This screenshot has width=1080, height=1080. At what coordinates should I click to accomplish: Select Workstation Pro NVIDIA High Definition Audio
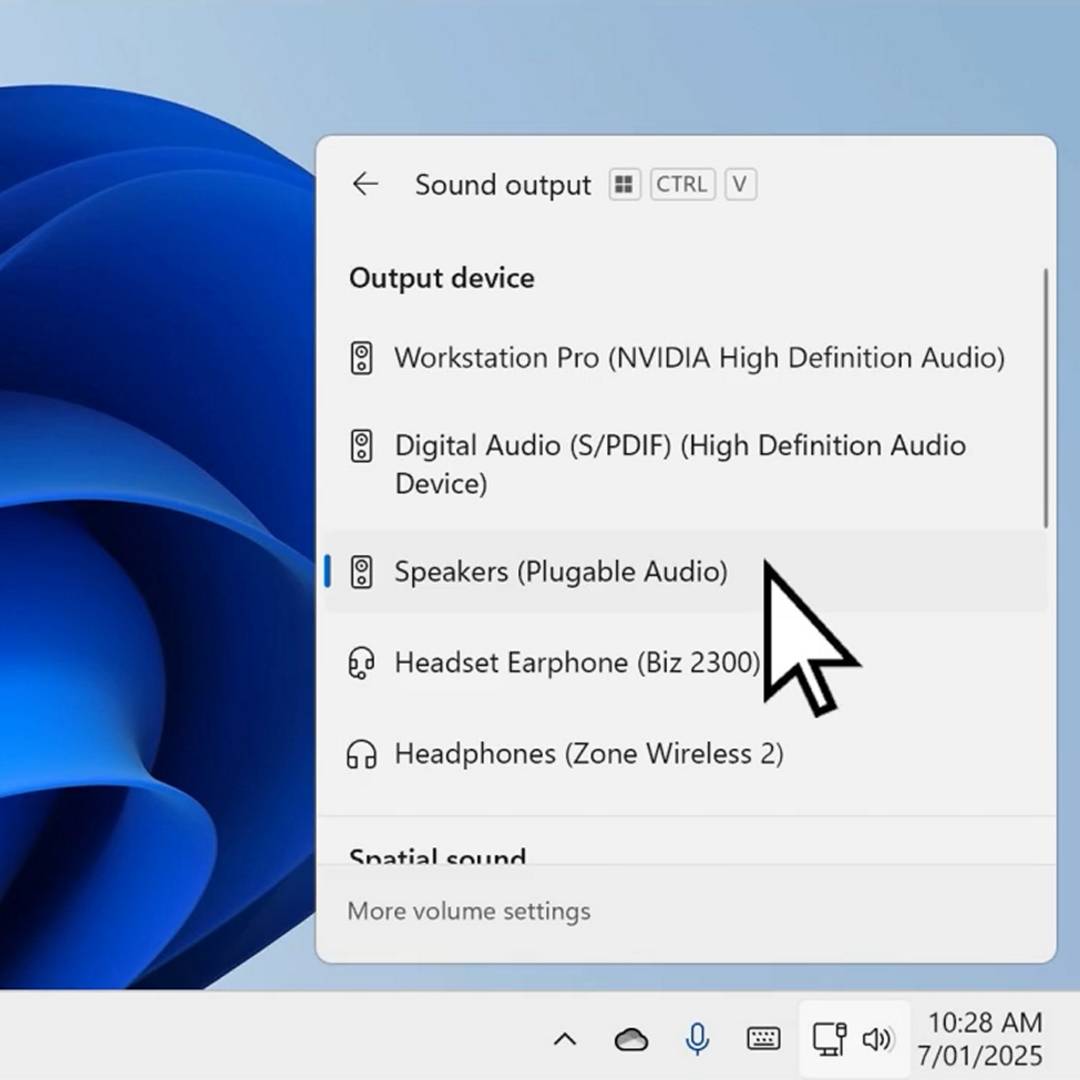click(685, 358)
